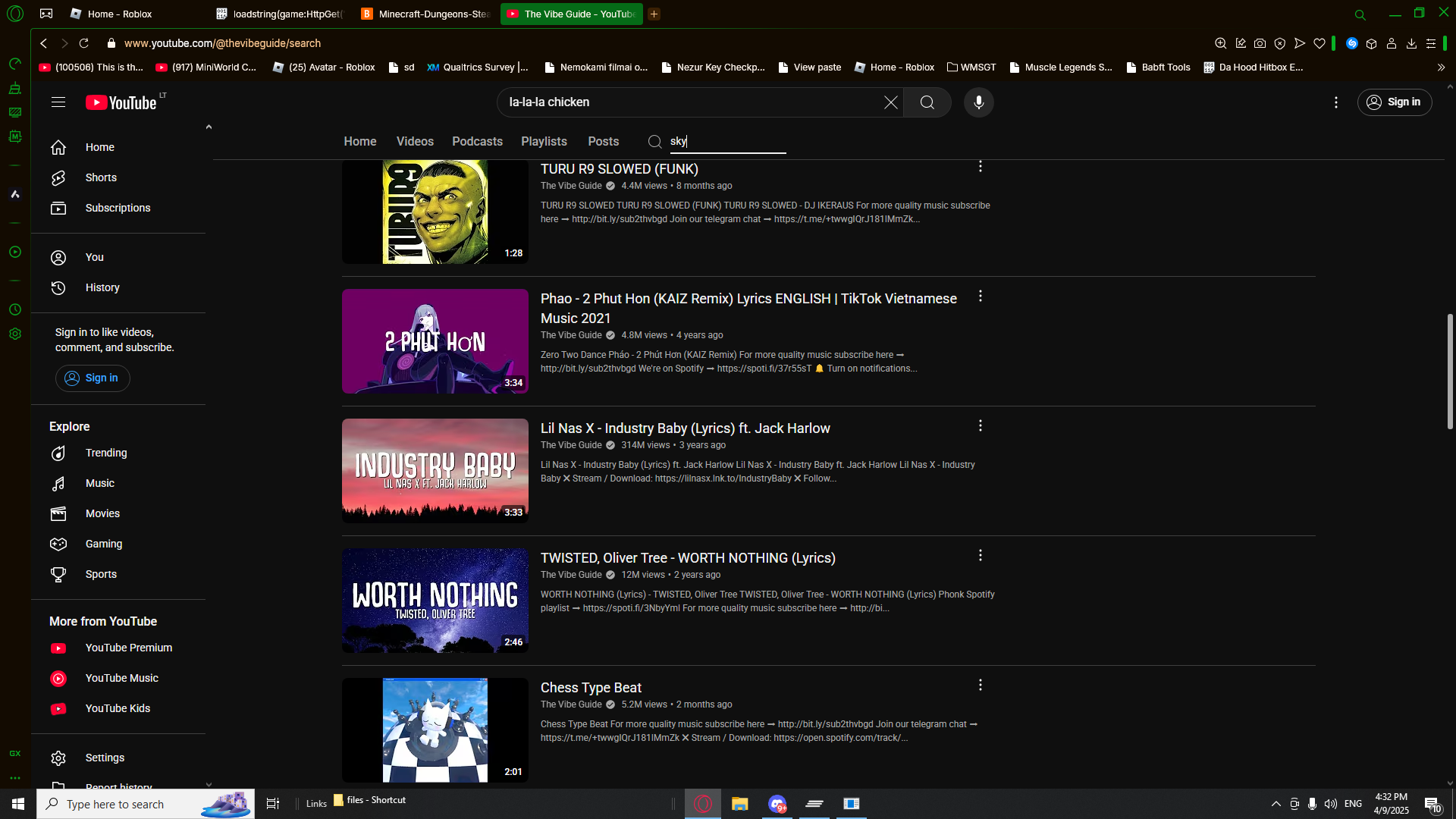
Task: Clear the la-la-la chicken search text
Action: click(891, 102)
